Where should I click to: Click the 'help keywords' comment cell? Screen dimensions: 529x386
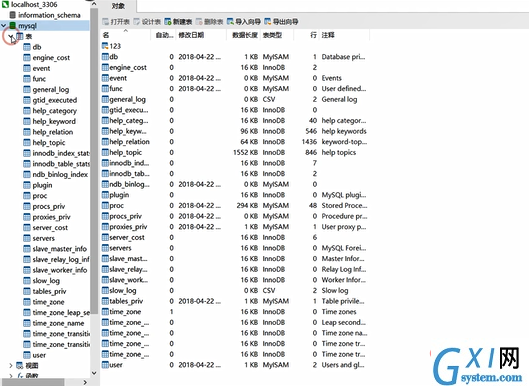click(344, 131)
